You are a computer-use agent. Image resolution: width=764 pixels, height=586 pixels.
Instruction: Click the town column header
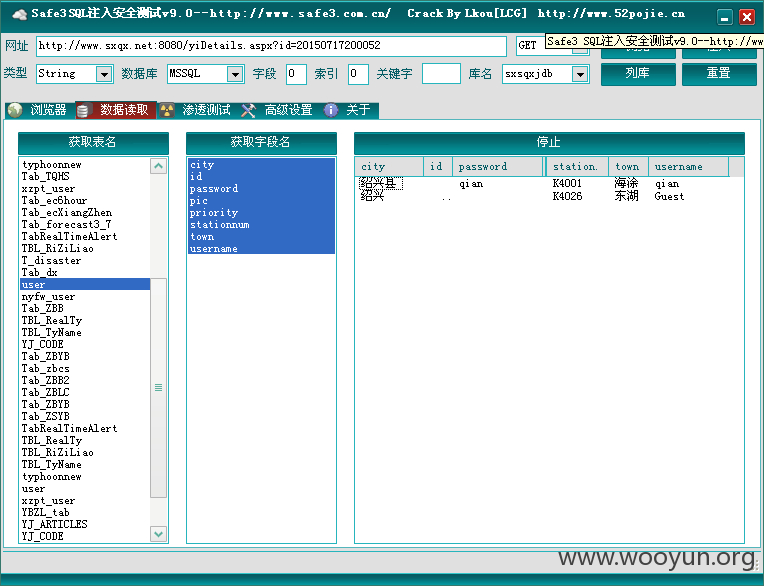coord(628,167)
